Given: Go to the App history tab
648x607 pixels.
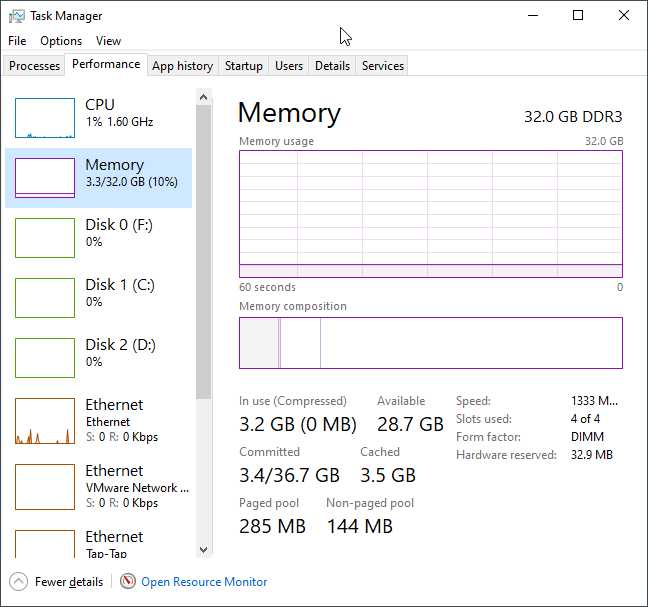Looking at the screenshot, I should pos(182,66).
